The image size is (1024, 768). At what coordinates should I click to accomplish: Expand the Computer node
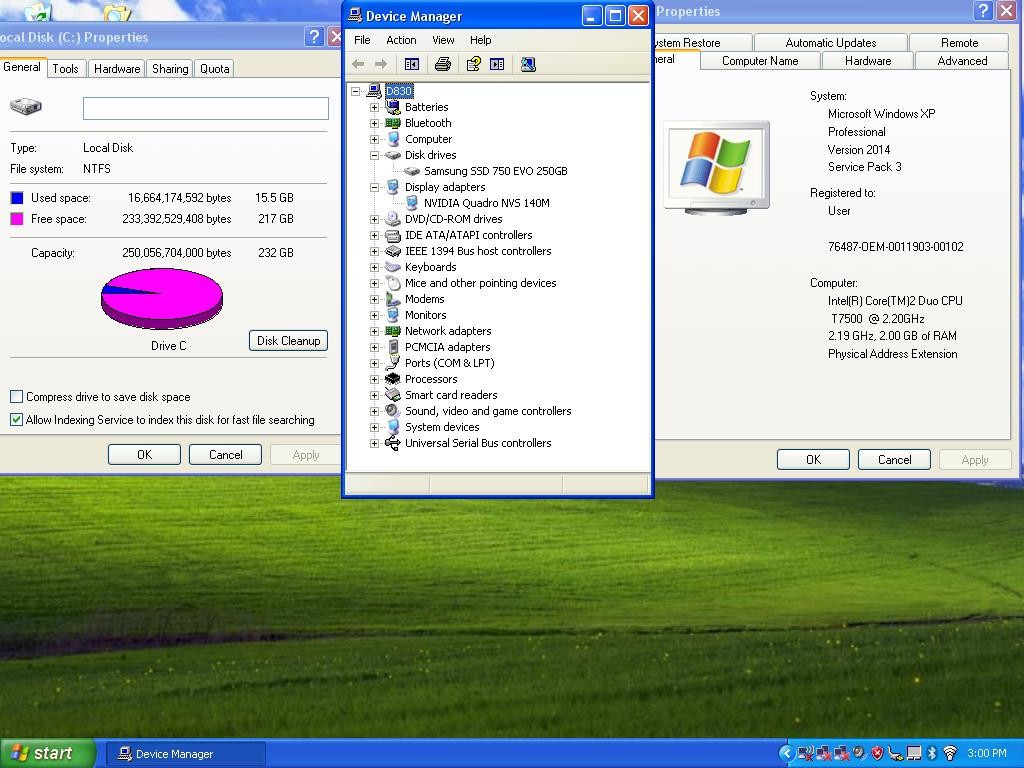point(374,139)
